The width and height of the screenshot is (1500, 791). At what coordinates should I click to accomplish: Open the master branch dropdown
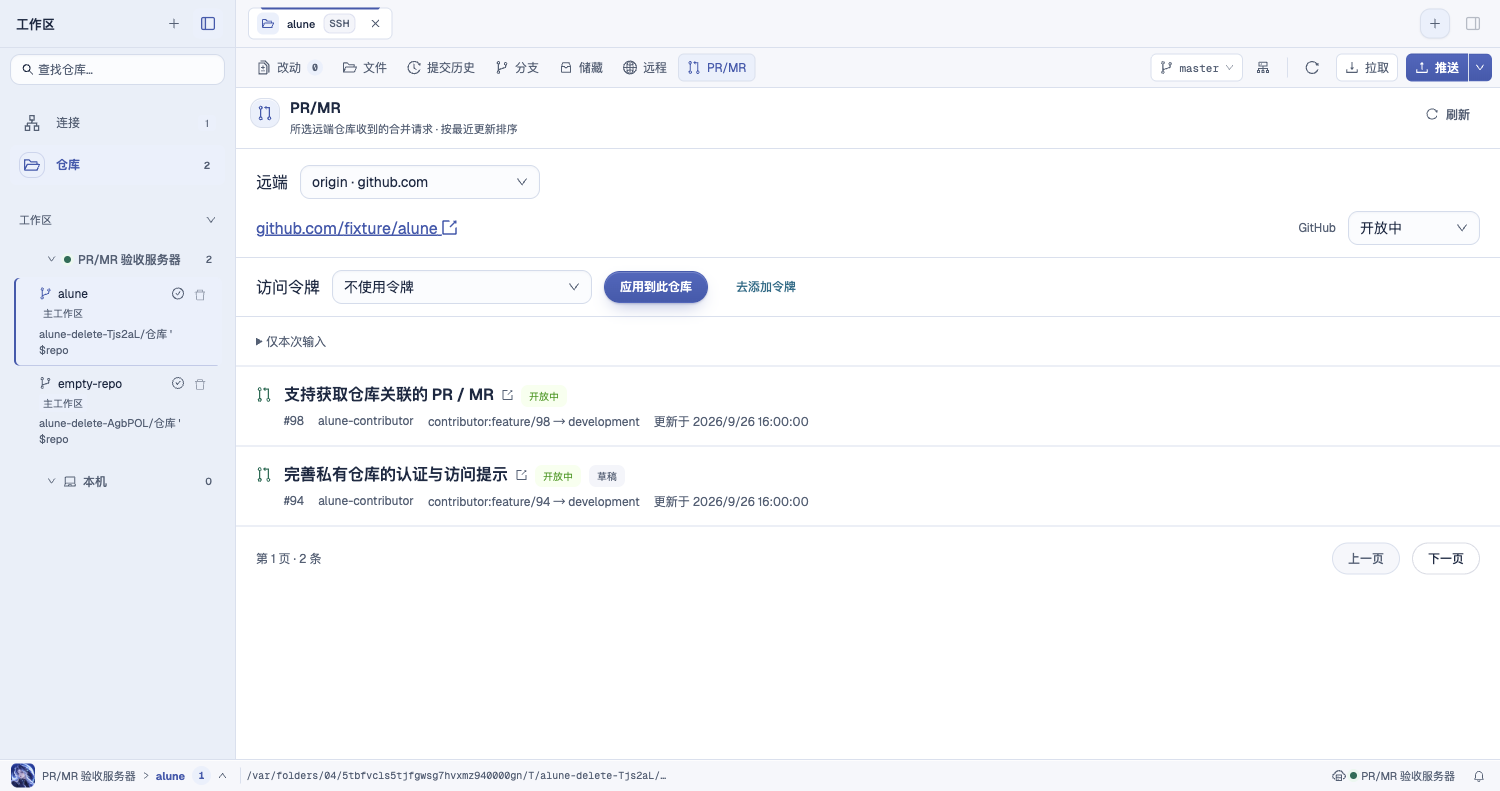(x=1197, y=67)
